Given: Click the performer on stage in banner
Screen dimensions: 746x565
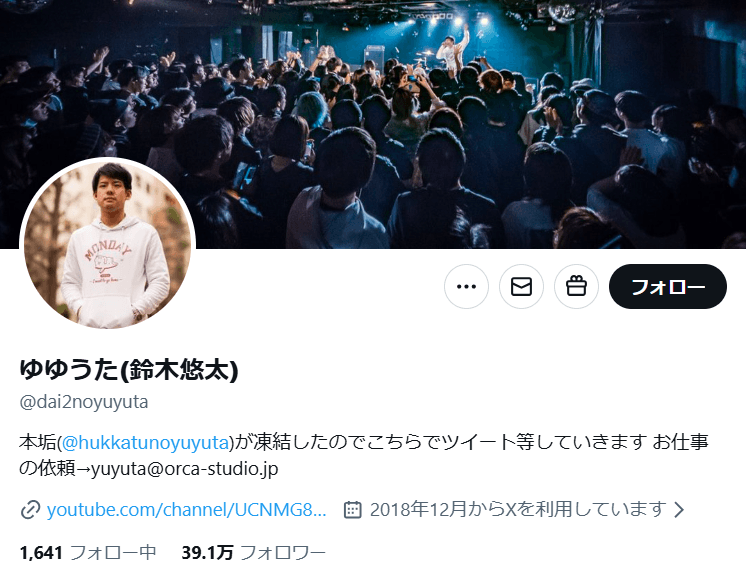Looking at the screenshot, I should click(x=452, y=53).
